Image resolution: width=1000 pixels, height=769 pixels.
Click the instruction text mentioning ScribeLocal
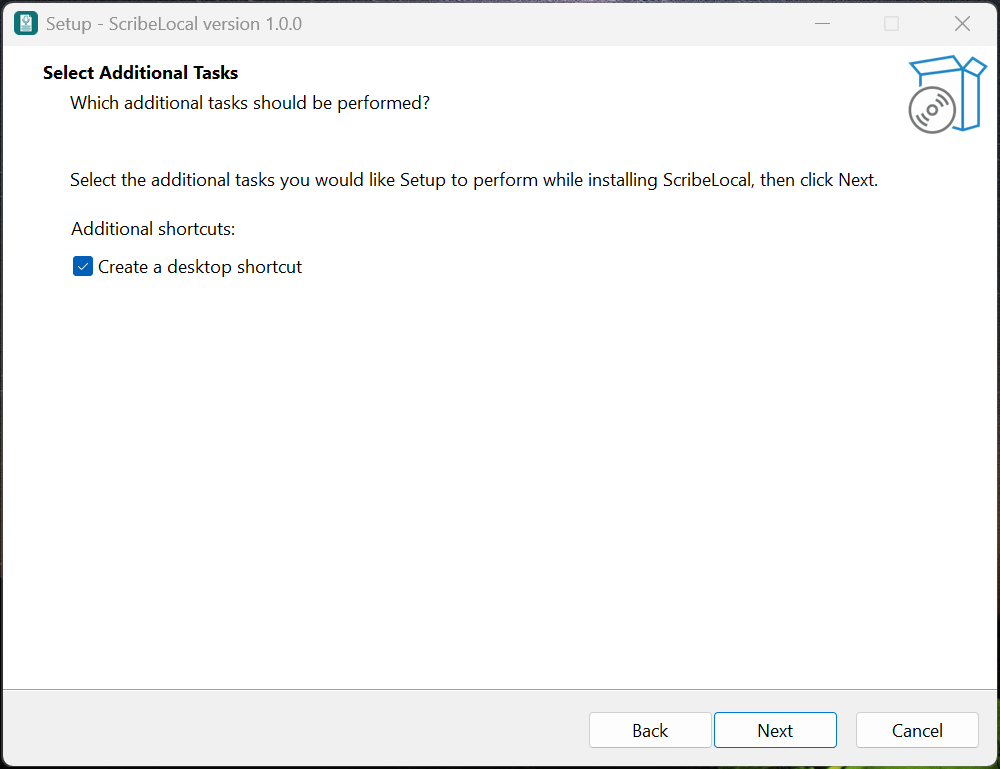[473, 181]
